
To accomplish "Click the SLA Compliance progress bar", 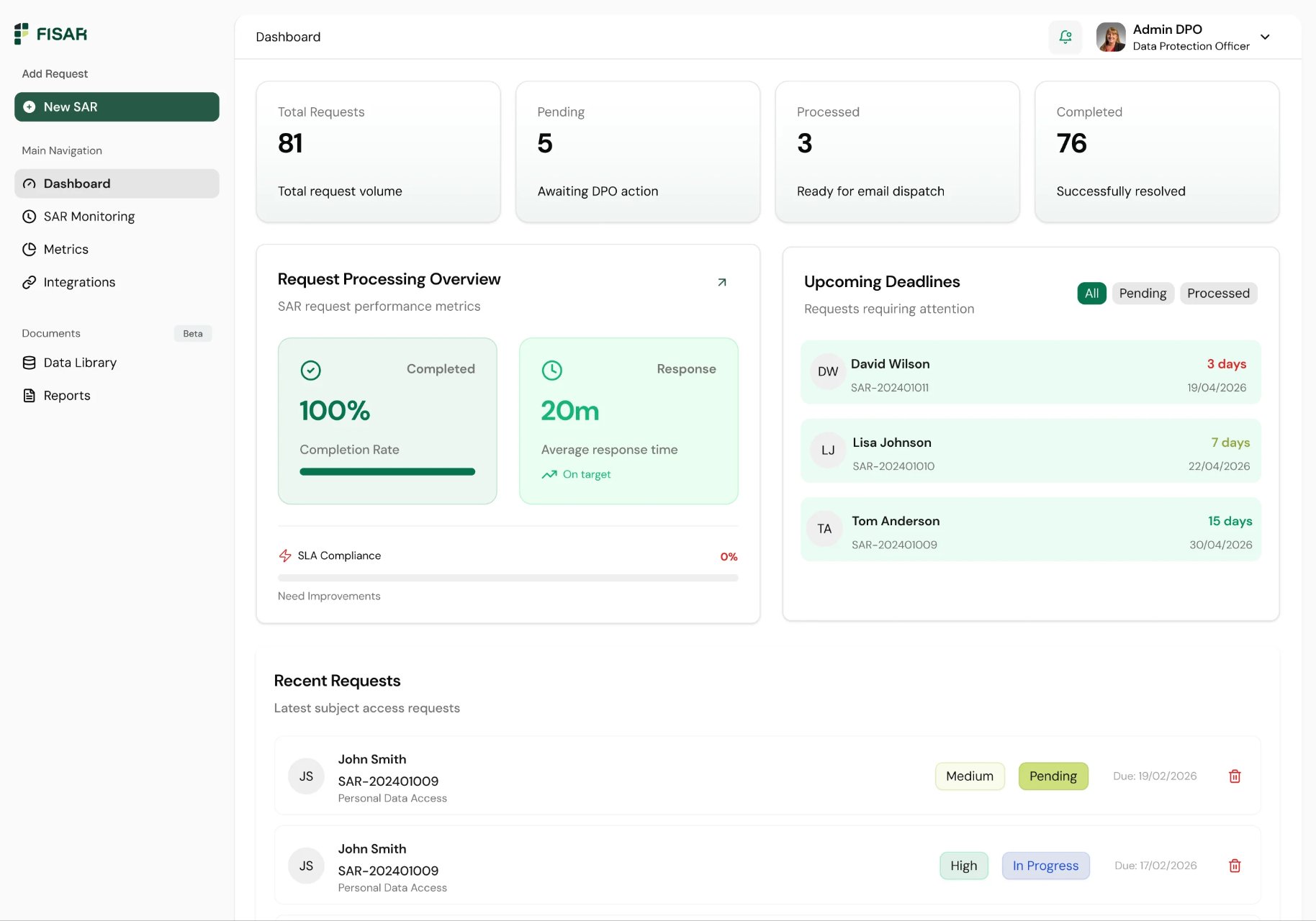I will coord(508,578).
